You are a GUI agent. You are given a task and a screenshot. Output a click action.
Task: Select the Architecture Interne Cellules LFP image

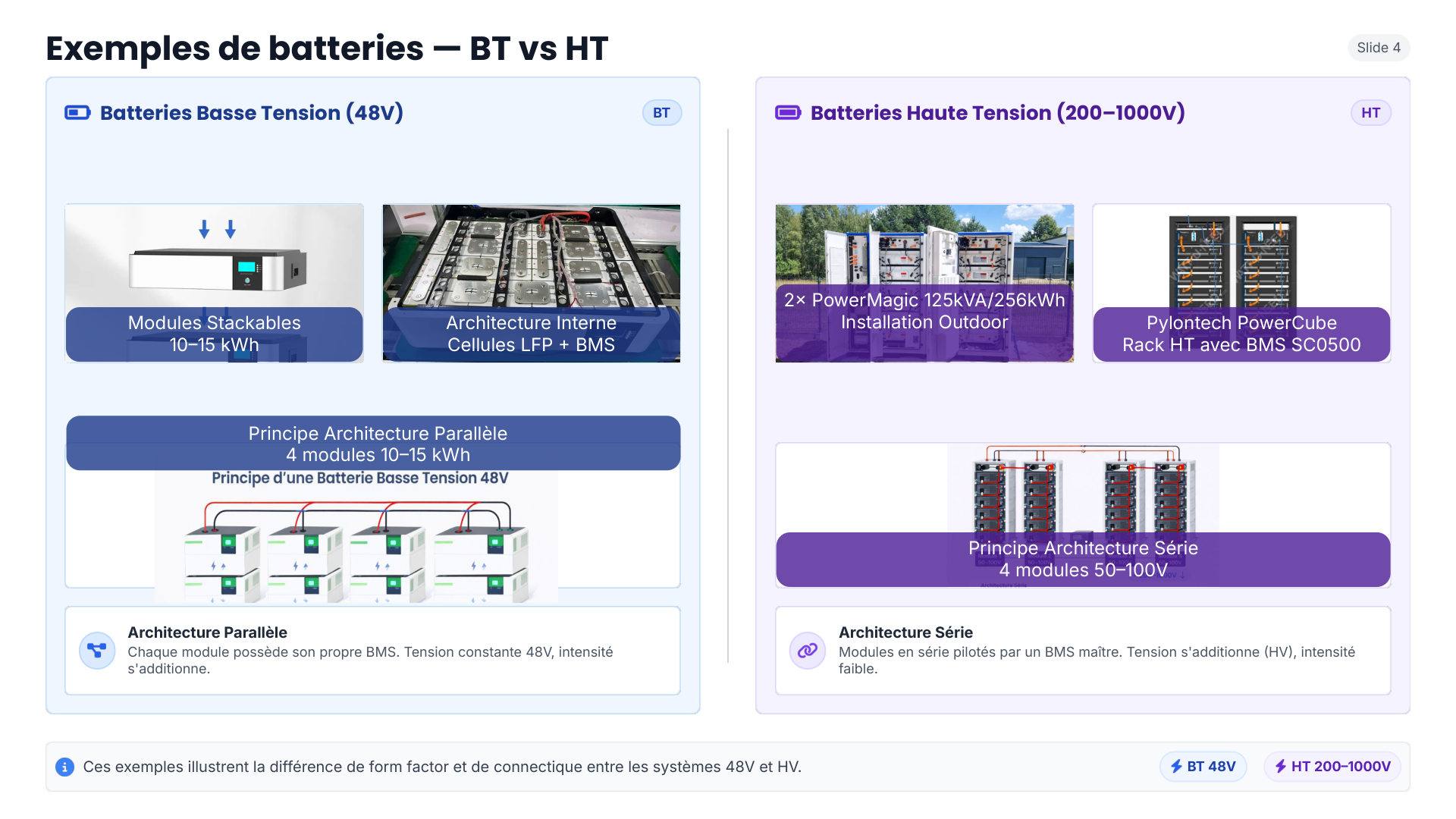(x=531, y=258)
